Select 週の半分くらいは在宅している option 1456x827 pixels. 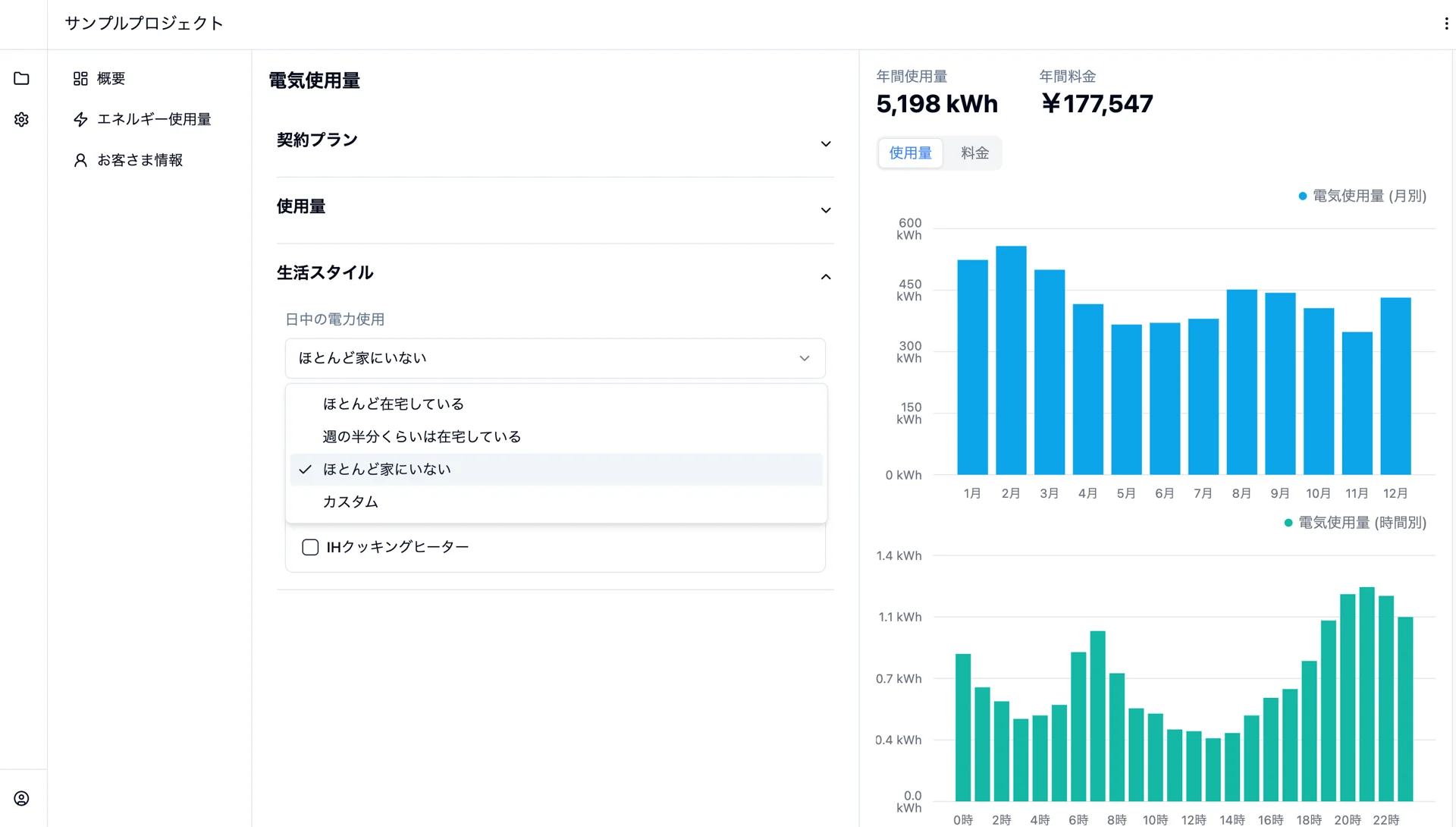pyautogui.click(x=556, y=436)
